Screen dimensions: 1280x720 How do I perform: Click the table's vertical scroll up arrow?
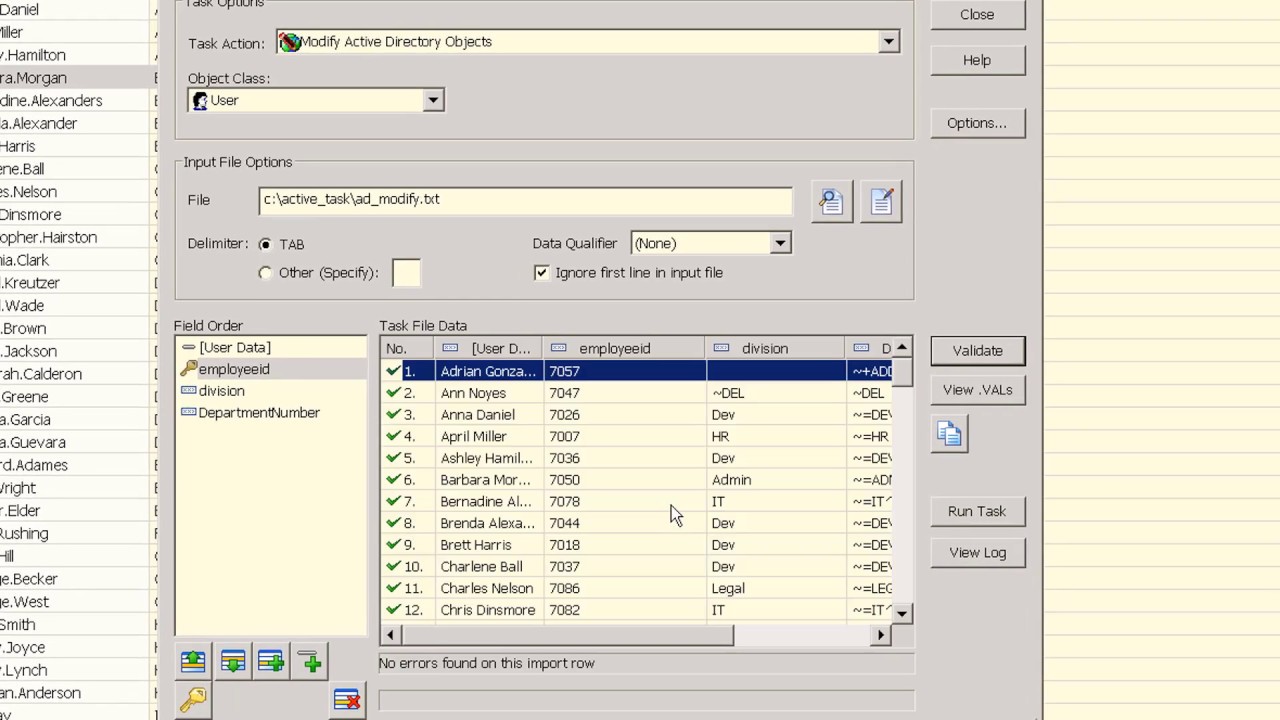coord(902,347)
